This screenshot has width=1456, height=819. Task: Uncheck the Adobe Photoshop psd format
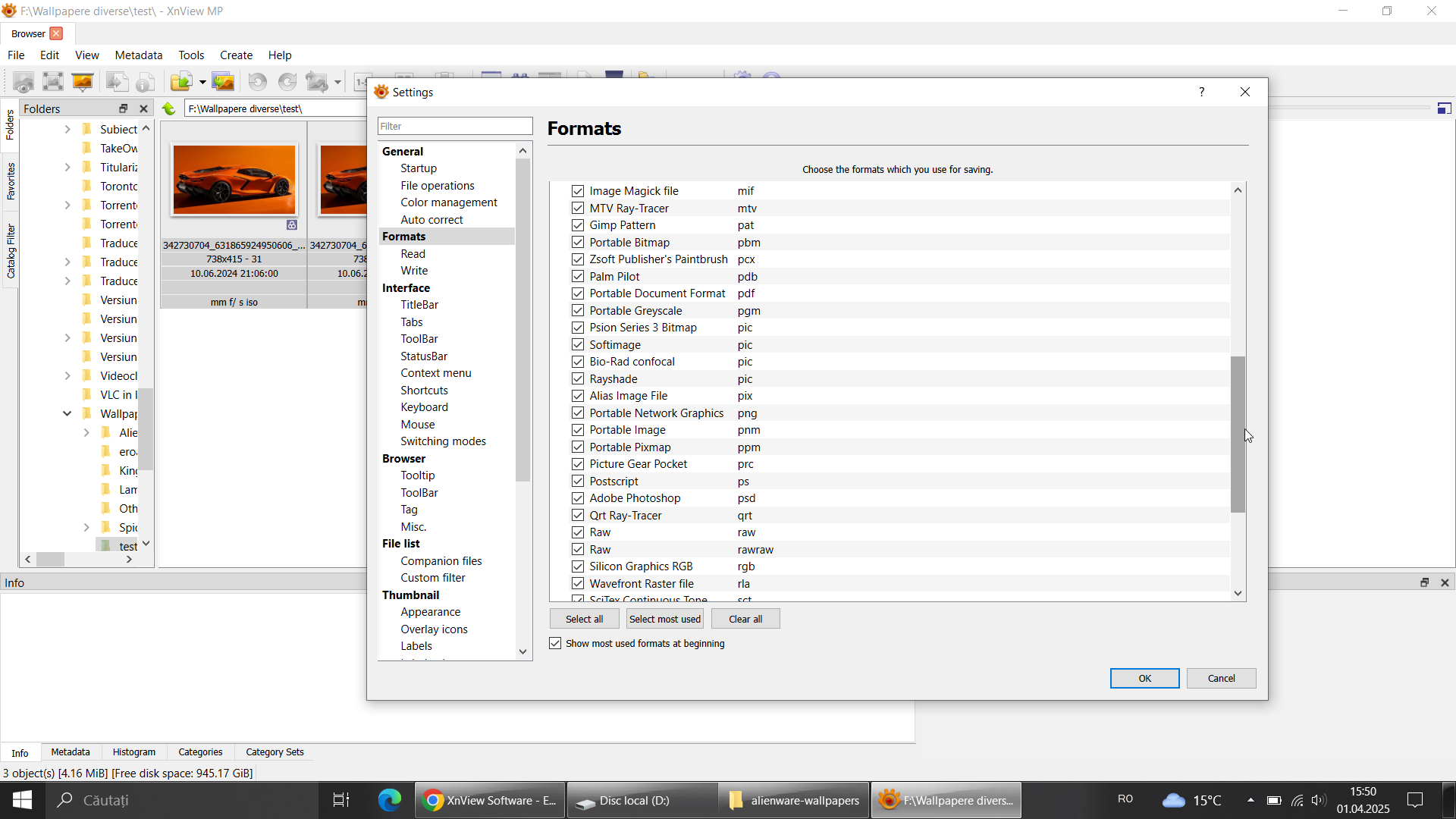pyautogui.click(x=578, y=498)
